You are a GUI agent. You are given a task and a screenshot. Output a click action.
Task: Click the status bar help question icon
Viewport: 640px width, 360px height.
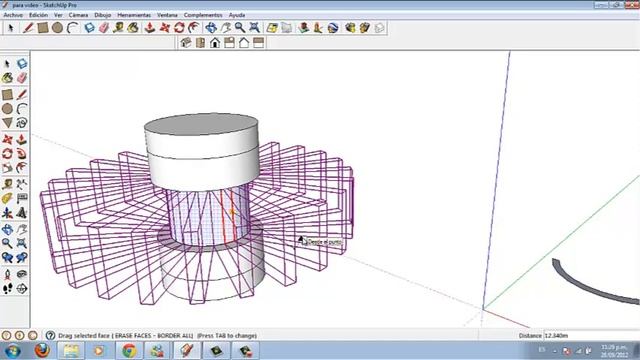click(x=50, y=336)
